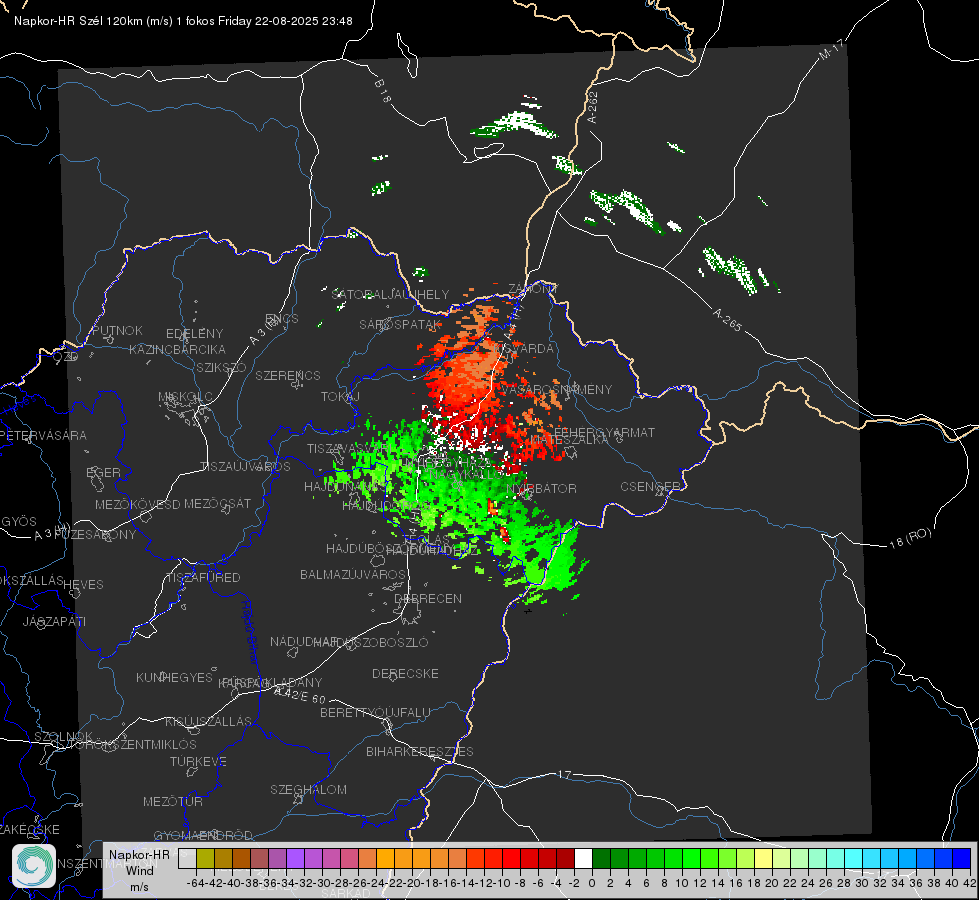Click the VÁSÁROSNAMÉNY town label
This screenshot has width=979, height=900.
tap(557, 389)
